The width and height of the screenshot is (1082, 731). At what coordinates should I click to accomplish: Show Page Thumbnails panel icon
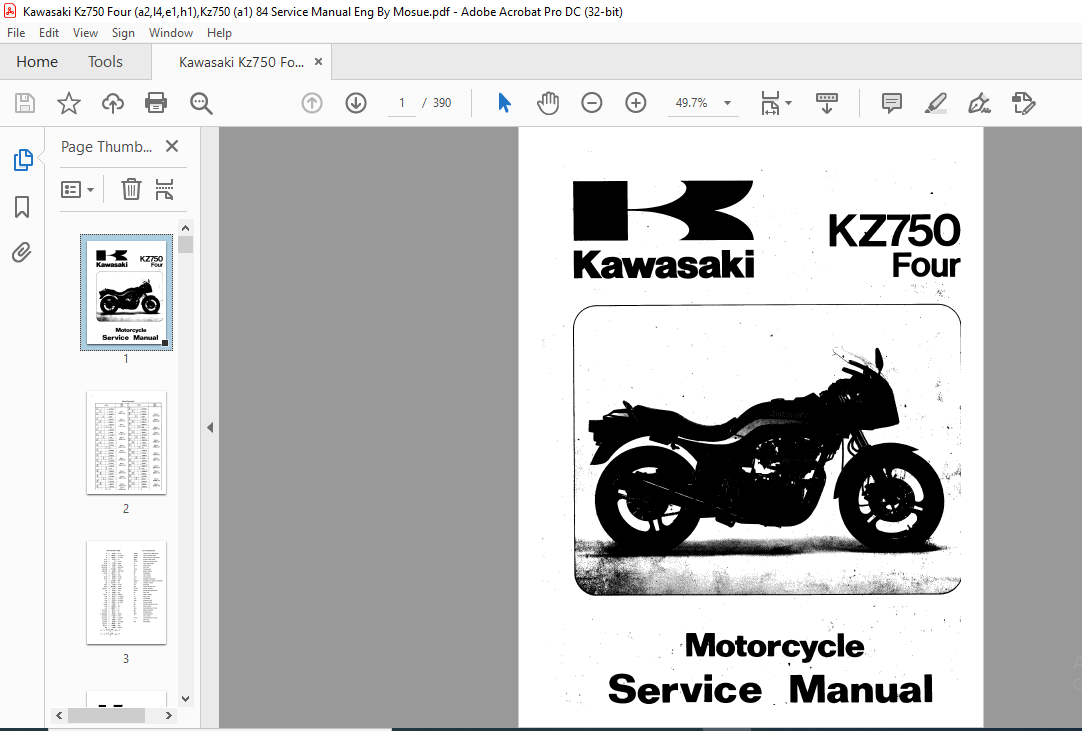23,160
